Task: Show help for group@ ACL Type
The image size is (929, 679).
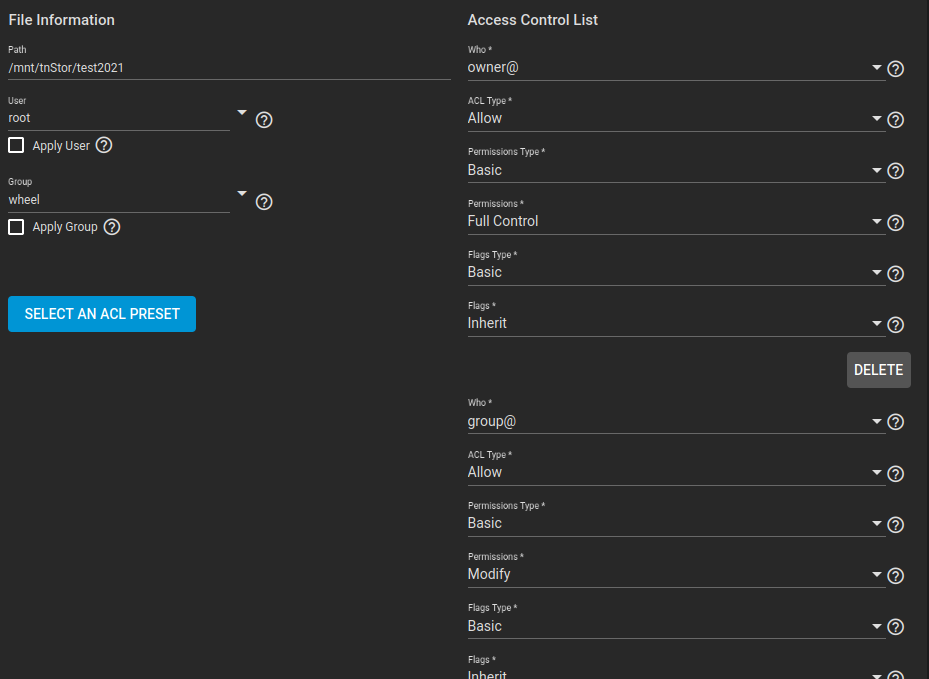Action: tap(895, 474)
